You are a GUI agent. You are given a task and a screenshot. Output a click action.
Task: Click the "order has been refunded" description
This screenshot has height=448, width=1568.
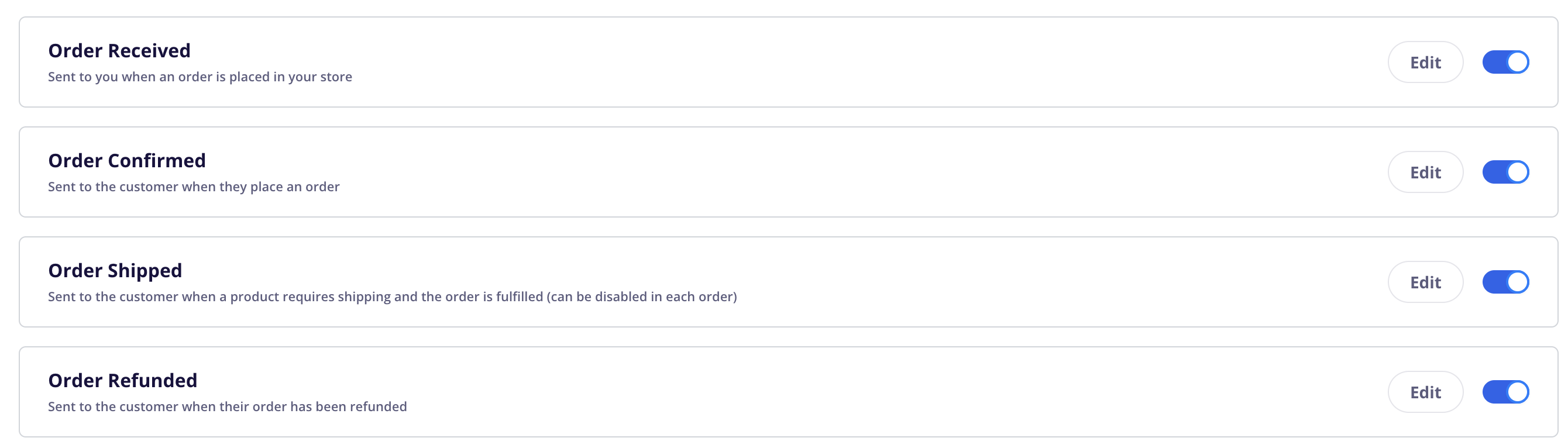[227, 406]
